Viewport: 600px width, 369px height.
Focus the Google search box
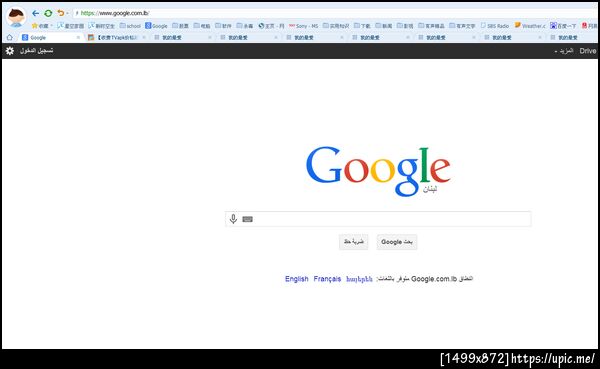point(378,219)
